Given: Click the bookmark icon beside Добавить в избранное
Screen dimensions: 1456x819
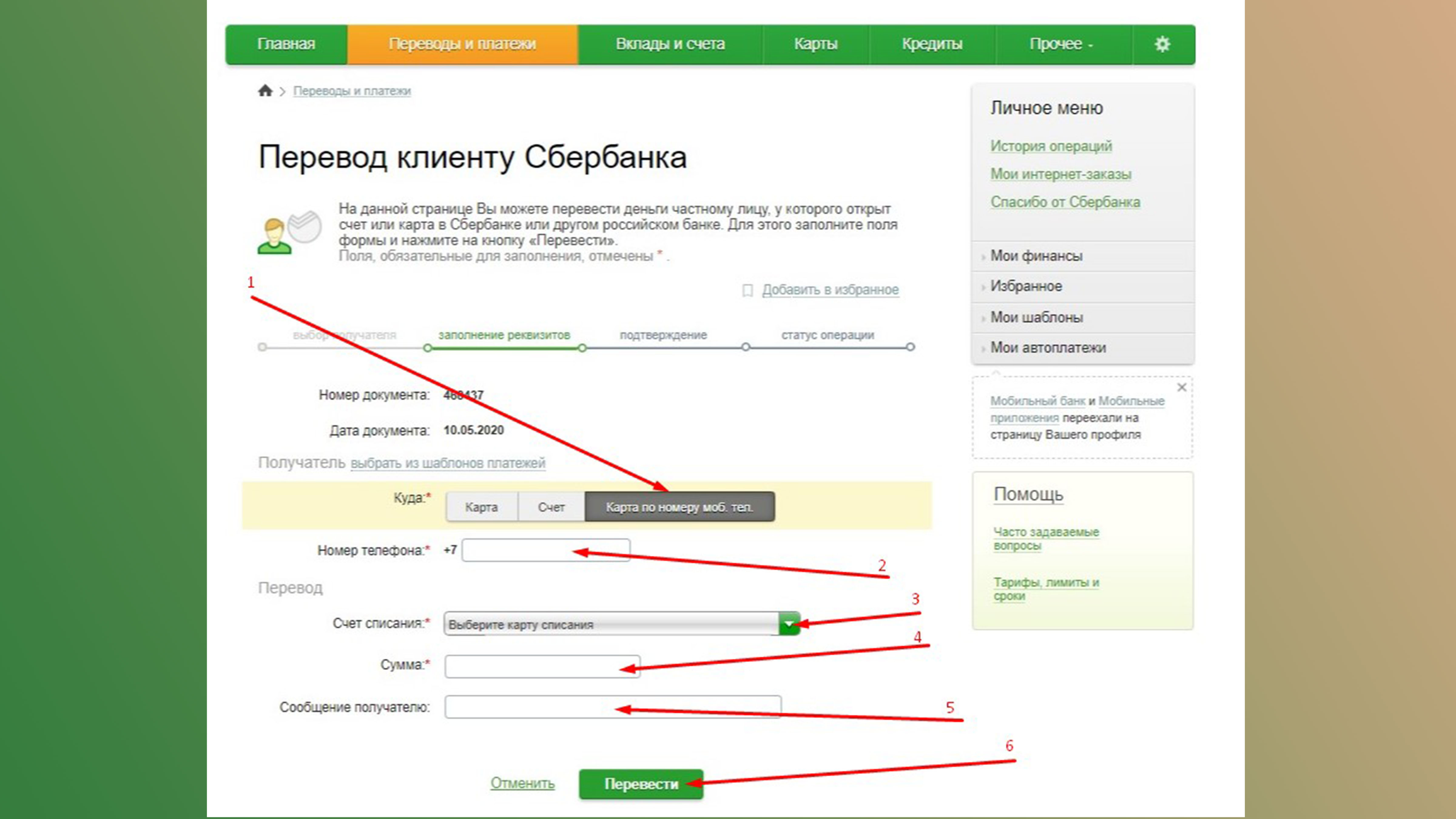Looking at the screenshot, I should (x=747, y=291).
